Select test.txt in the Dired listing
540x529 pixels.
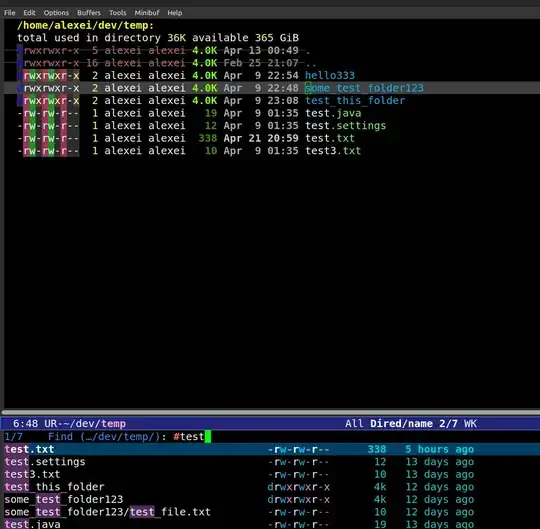click(330, 138)
